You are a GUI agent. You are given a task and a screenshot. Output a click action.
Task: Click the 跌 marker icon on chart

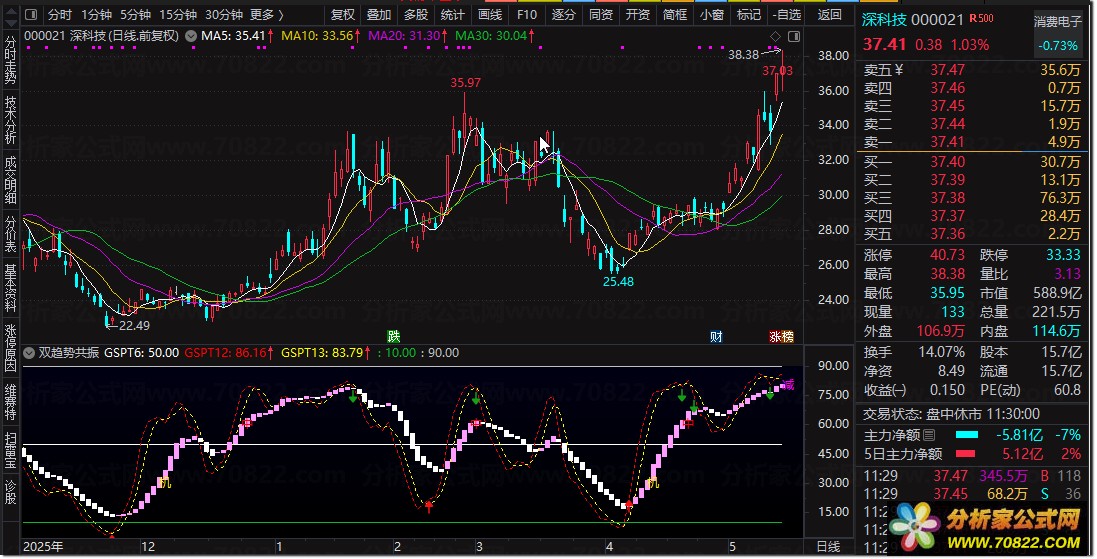[x=394, y=337]
